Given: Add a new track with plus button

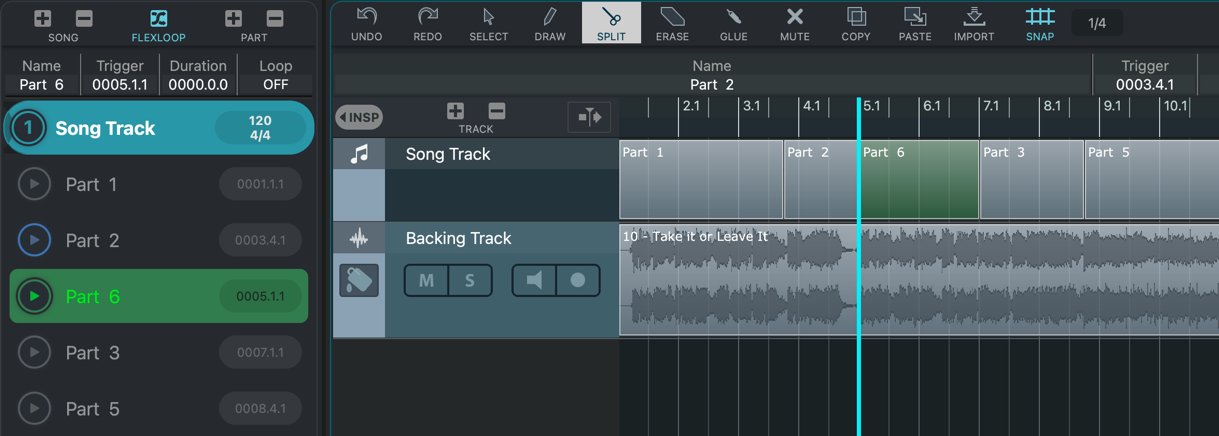Looking at the screenshot, I should click(455, 111).
